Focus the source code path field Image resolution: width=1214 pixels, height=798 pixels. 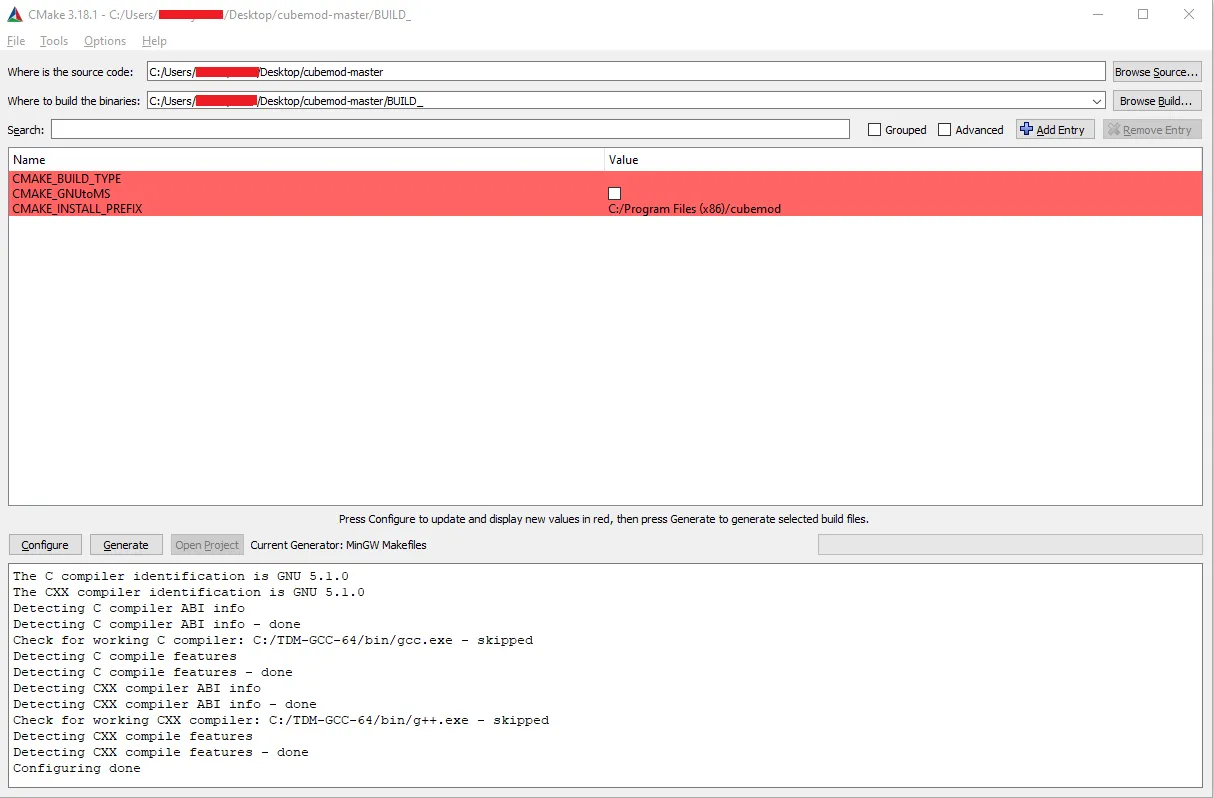(x=625, y=72)
